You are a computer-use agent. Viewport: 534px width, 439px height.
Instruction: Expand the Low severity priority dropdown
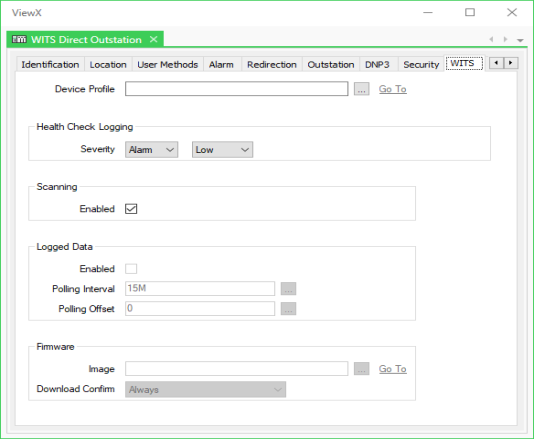222,150
